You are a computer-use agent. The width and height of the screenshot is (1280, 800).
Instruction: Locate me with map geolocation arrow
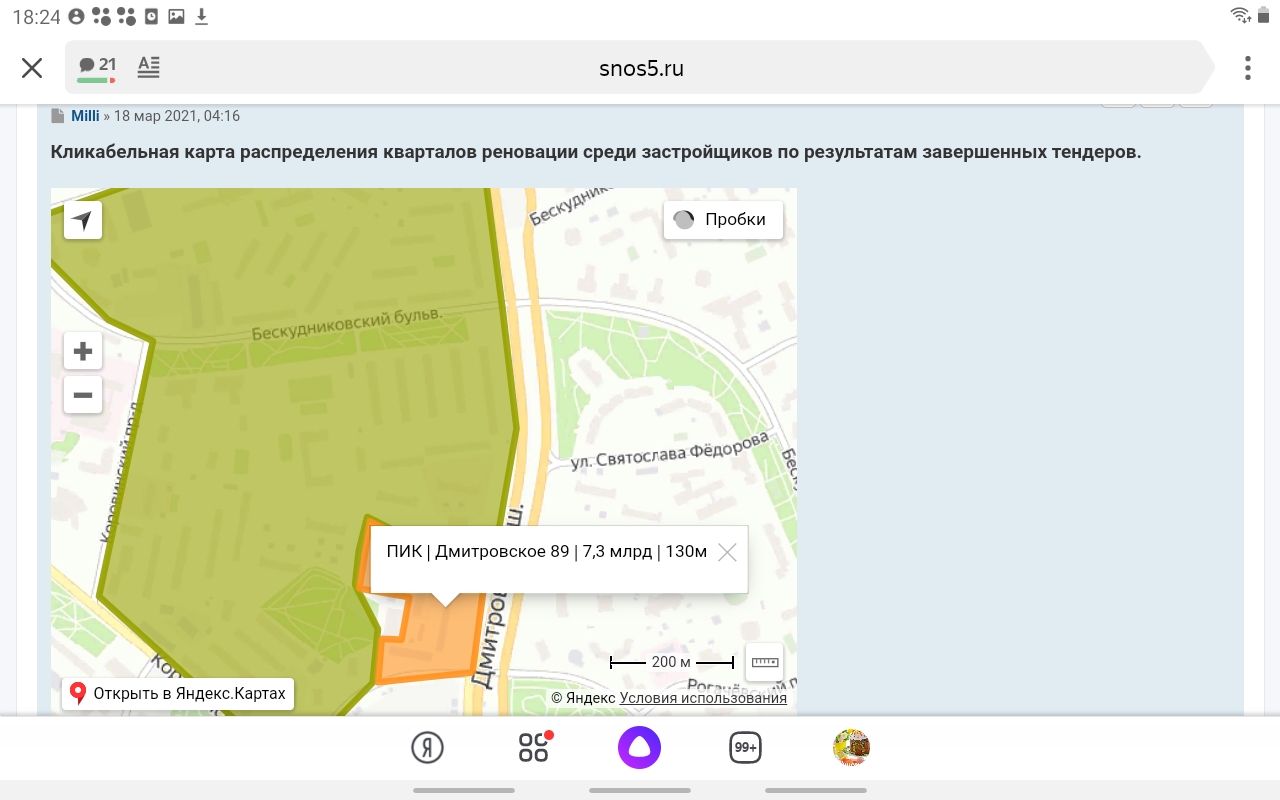[83, 220]
